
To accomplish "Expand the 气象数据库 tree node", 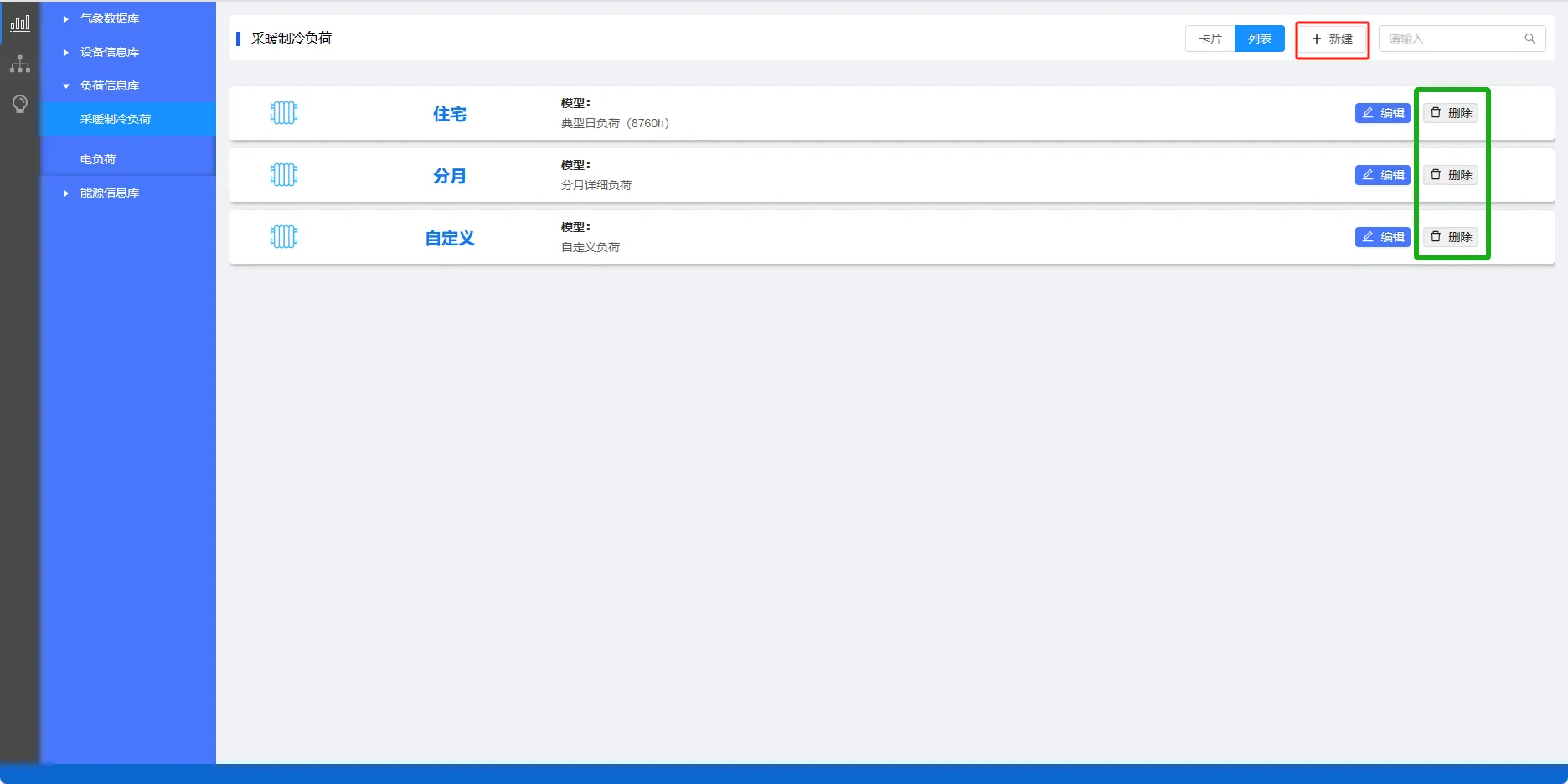I will click(x=66, y=18).
